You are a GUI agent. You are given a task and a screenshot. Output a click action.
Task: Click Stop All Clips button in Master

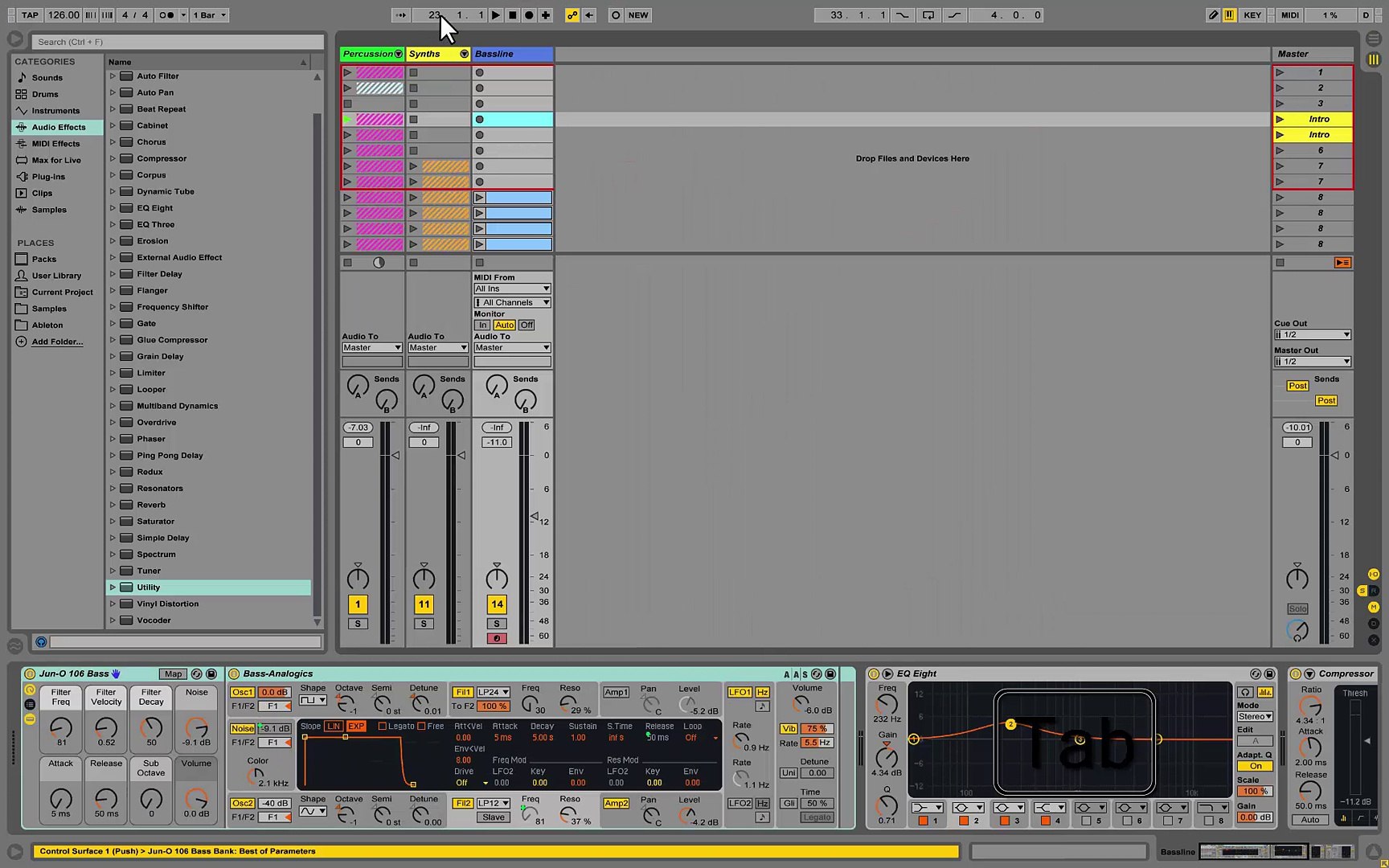coord(1280,263)
